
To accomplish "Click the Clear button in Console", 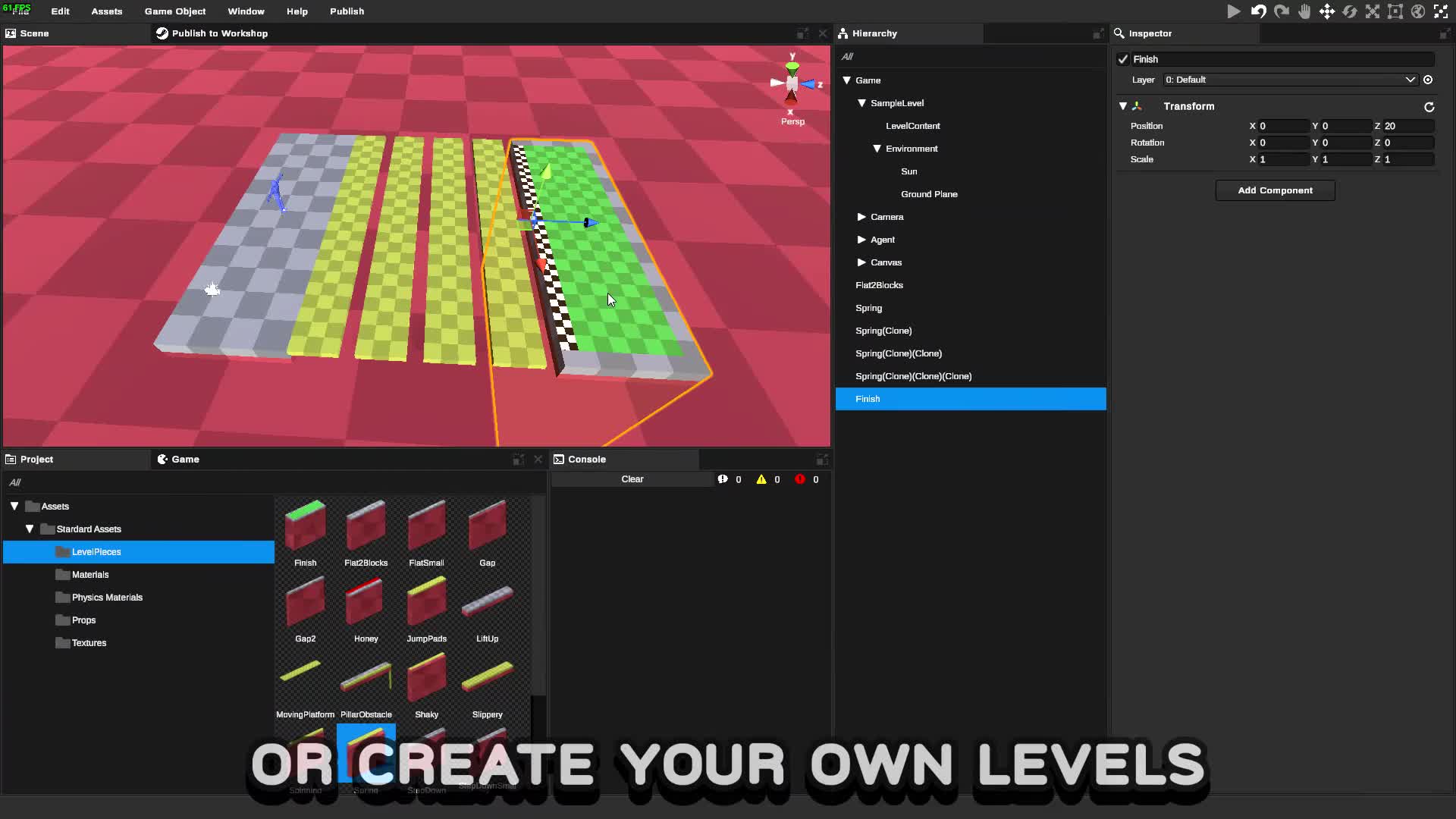I will tap(632, 479).
